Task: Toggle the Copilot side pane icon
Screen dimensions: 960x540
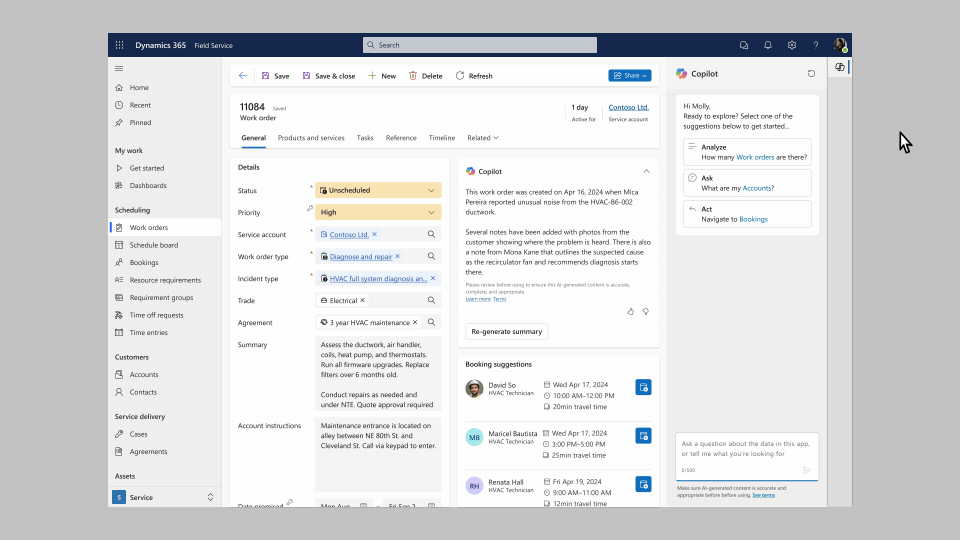Action: point(840,67)
